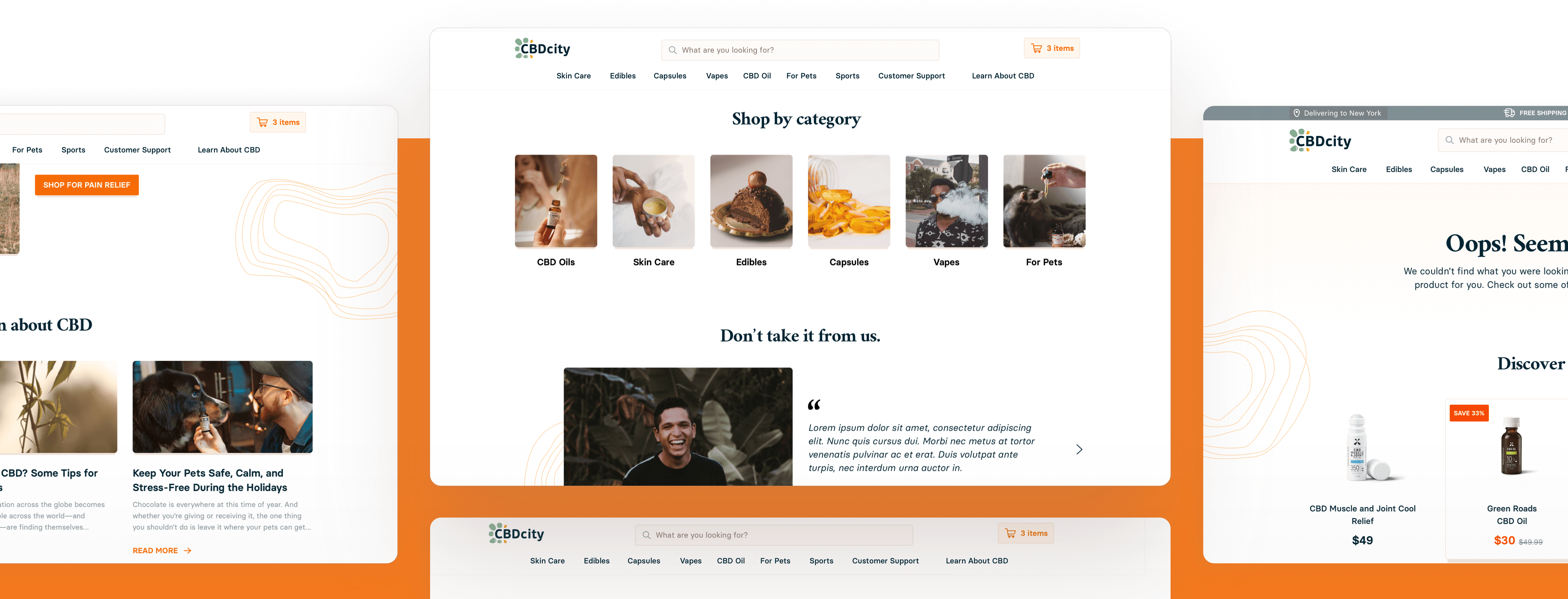Select the Vapes category image
1568x599 pixels.
coord(947,201)
